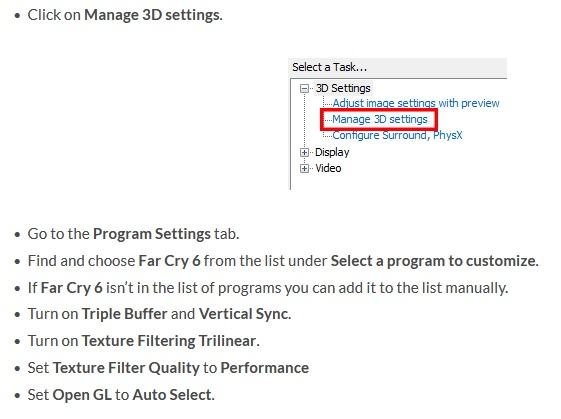Click Far Cry 6 in the Find and choose bullet
Viewport: 561px width, 419px height.
(169, 261)
